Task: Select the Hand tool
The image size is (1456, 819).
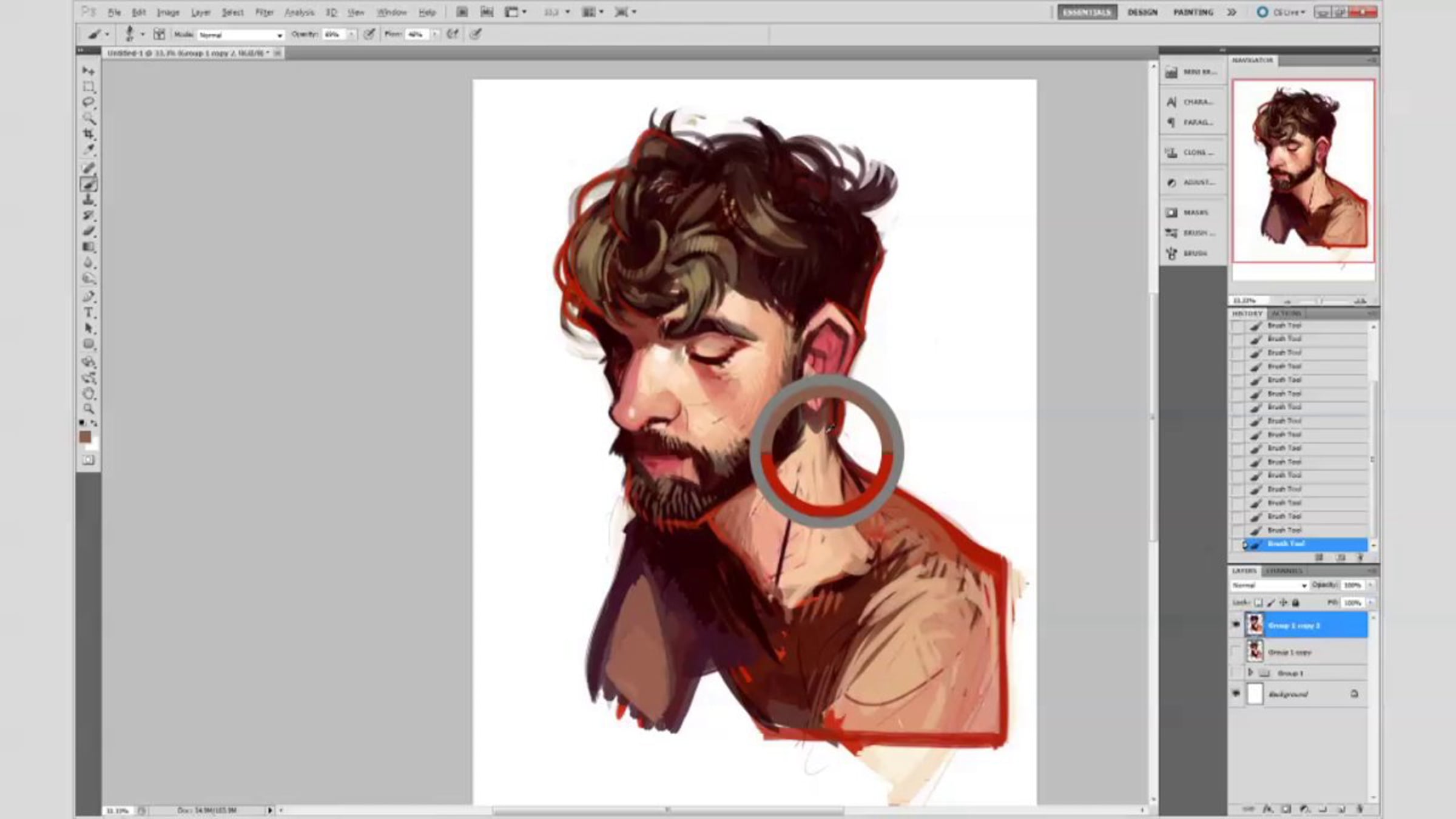Action: tap(89, 394)
